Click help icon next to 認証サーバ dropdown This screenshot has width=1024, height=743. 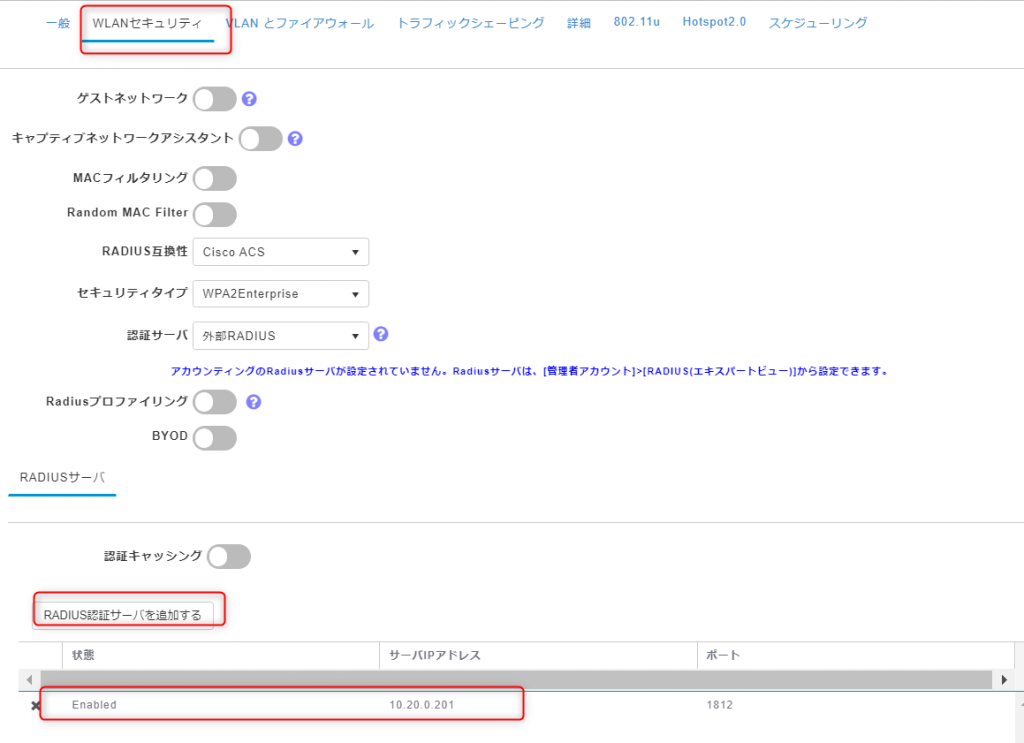[x=380, y=335]
